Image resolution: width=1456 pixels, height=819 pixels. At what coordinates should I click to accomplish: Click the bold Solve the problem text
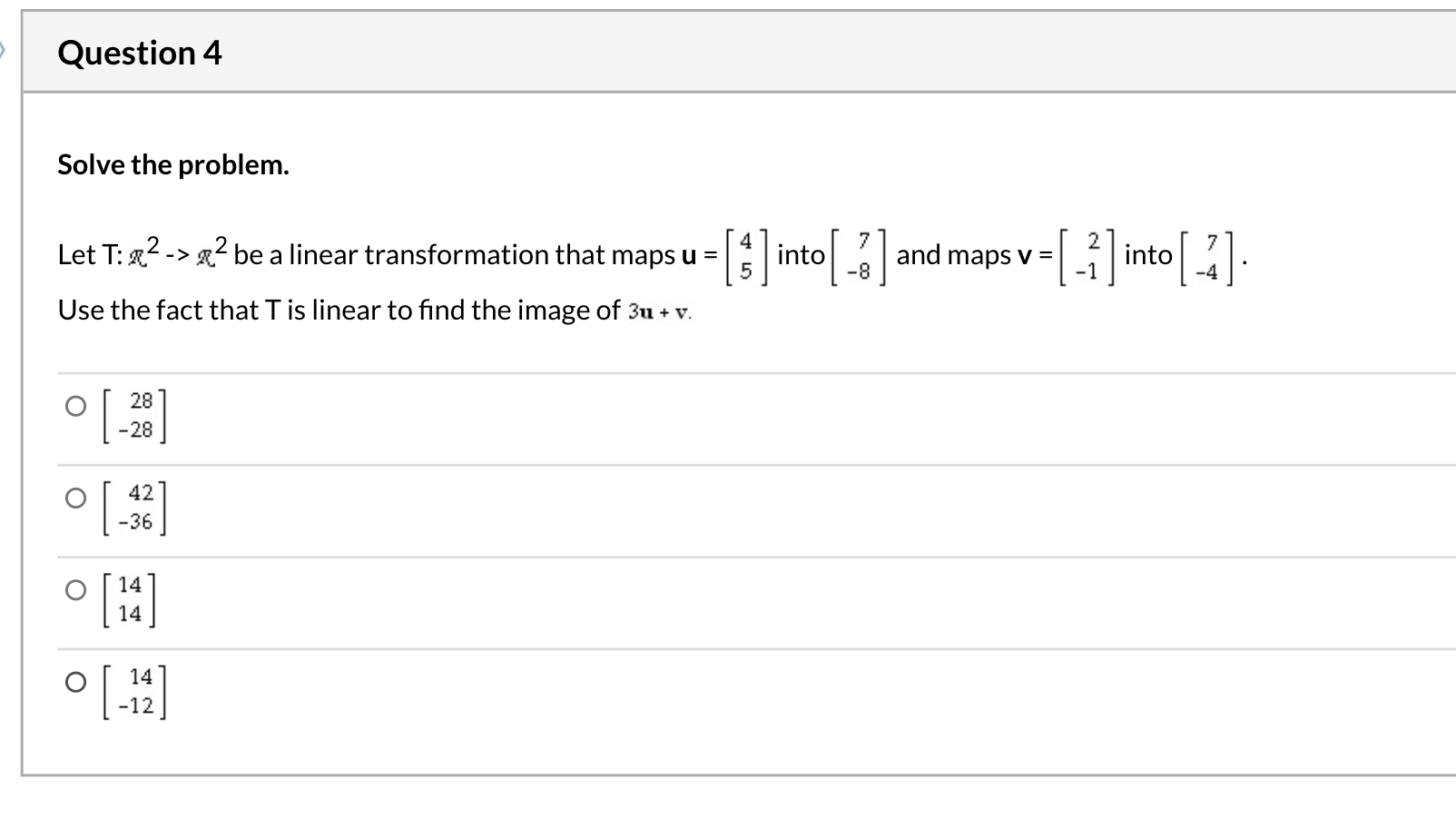[172, 164]
